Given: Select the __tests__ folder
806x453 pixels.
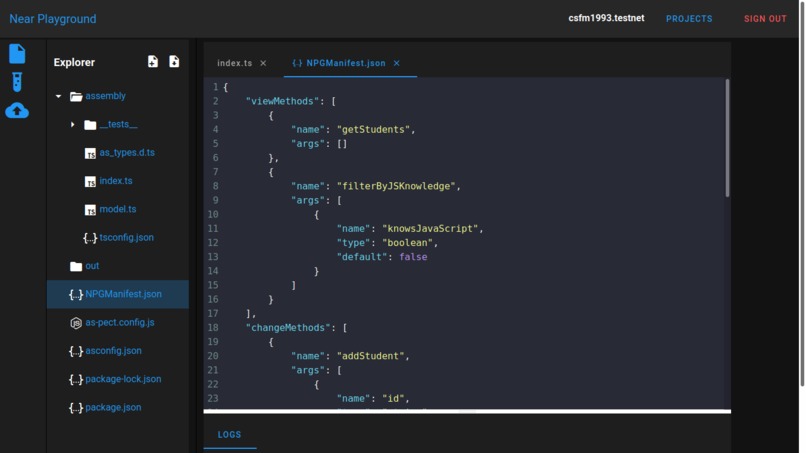Looking at the screenshot, I should click(118, 124).
